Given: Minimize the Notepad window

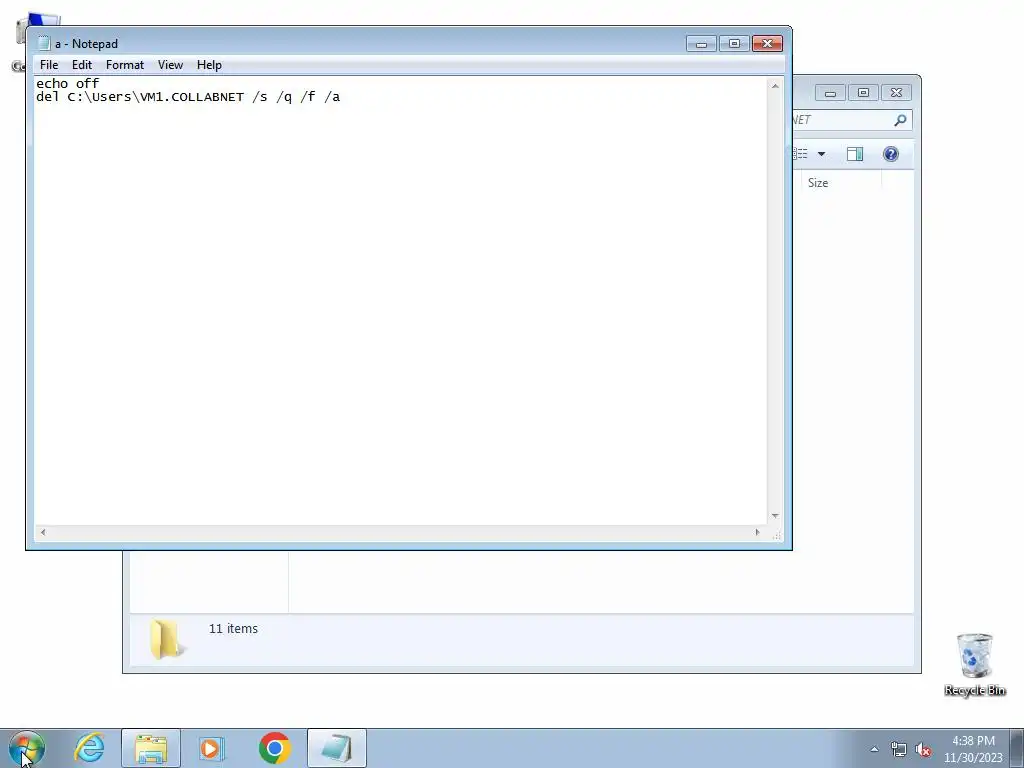Looking at the screenshot, I should [701, 44].
